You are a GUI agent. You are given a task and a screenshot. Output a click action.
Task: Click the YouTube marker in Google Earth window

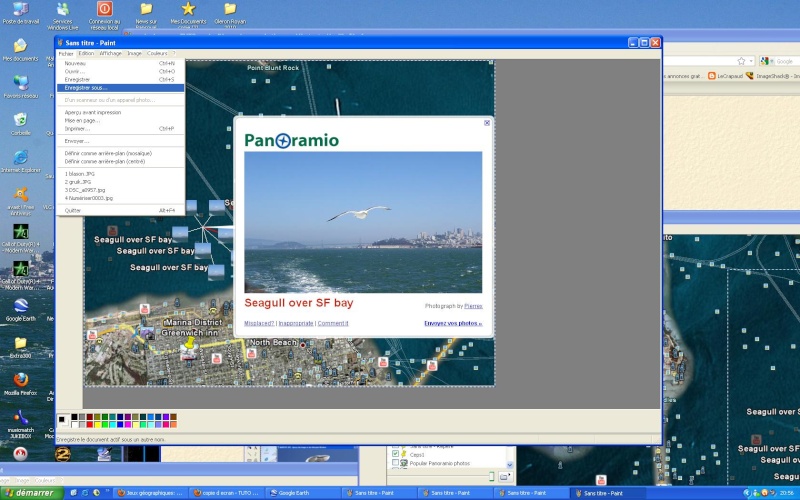coord(601,480)
